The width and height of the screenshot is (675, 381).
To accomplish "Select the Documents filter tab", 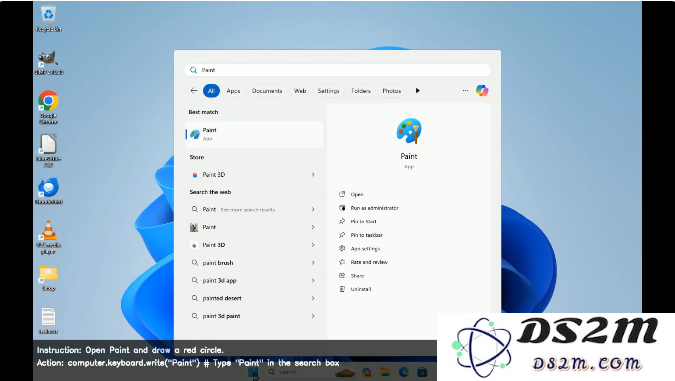I will click(267, 91).
